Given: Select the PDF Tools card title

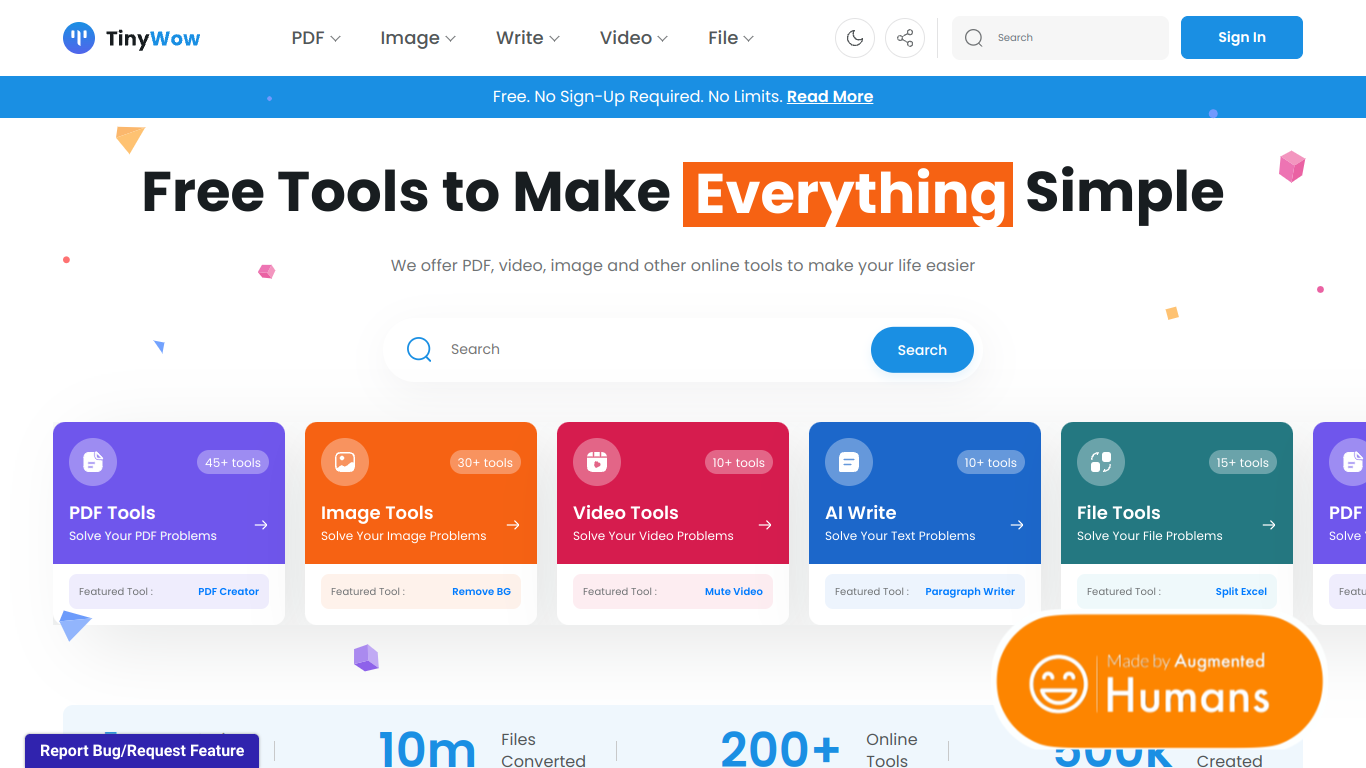Looking at the screenshot, I should click(x=112, y=513).
